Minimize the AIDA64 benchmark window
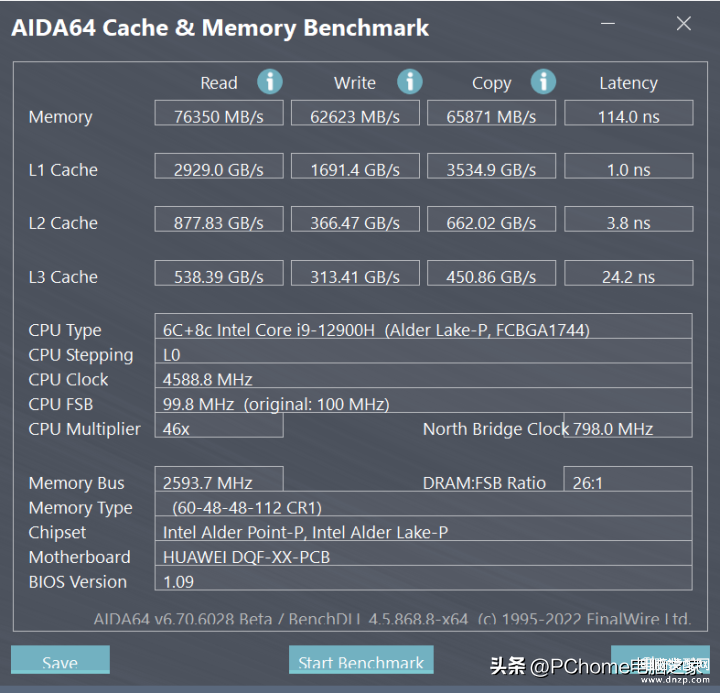 pyautogui.click(x=608, y=23)
